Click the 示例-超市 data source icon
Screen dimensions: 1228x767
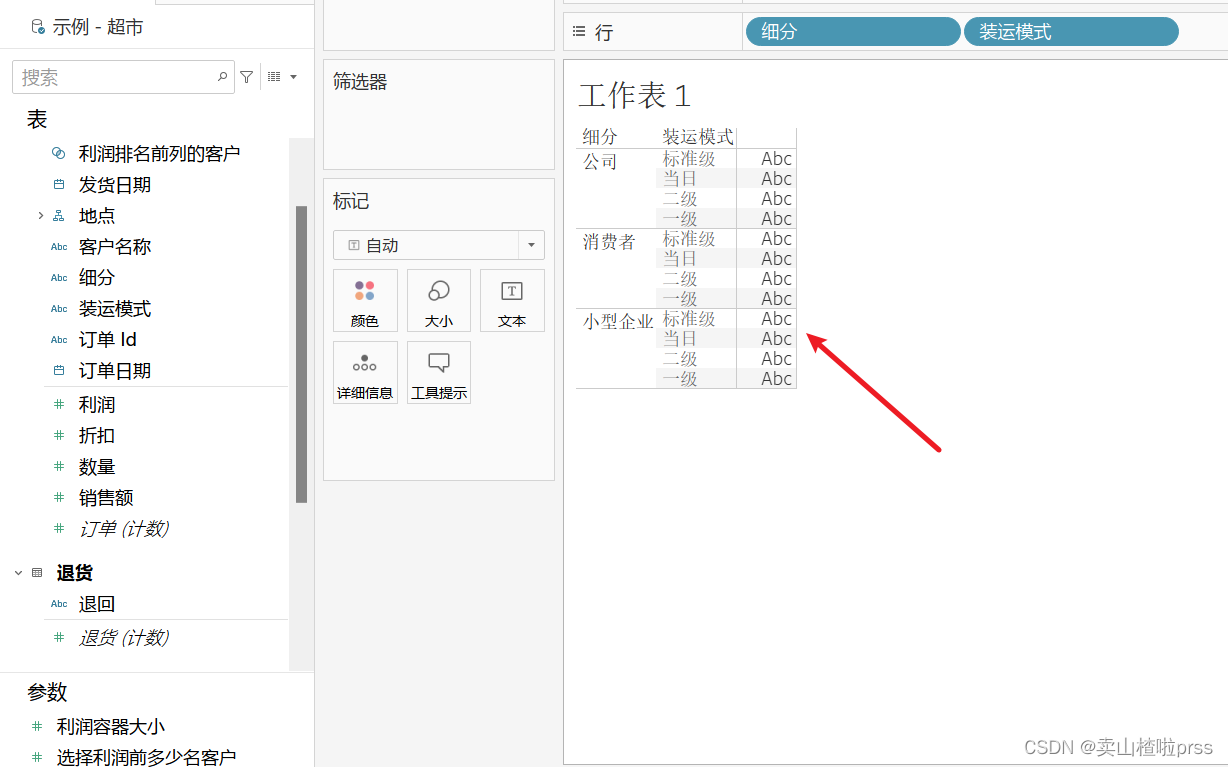click(x=40, y=27)
